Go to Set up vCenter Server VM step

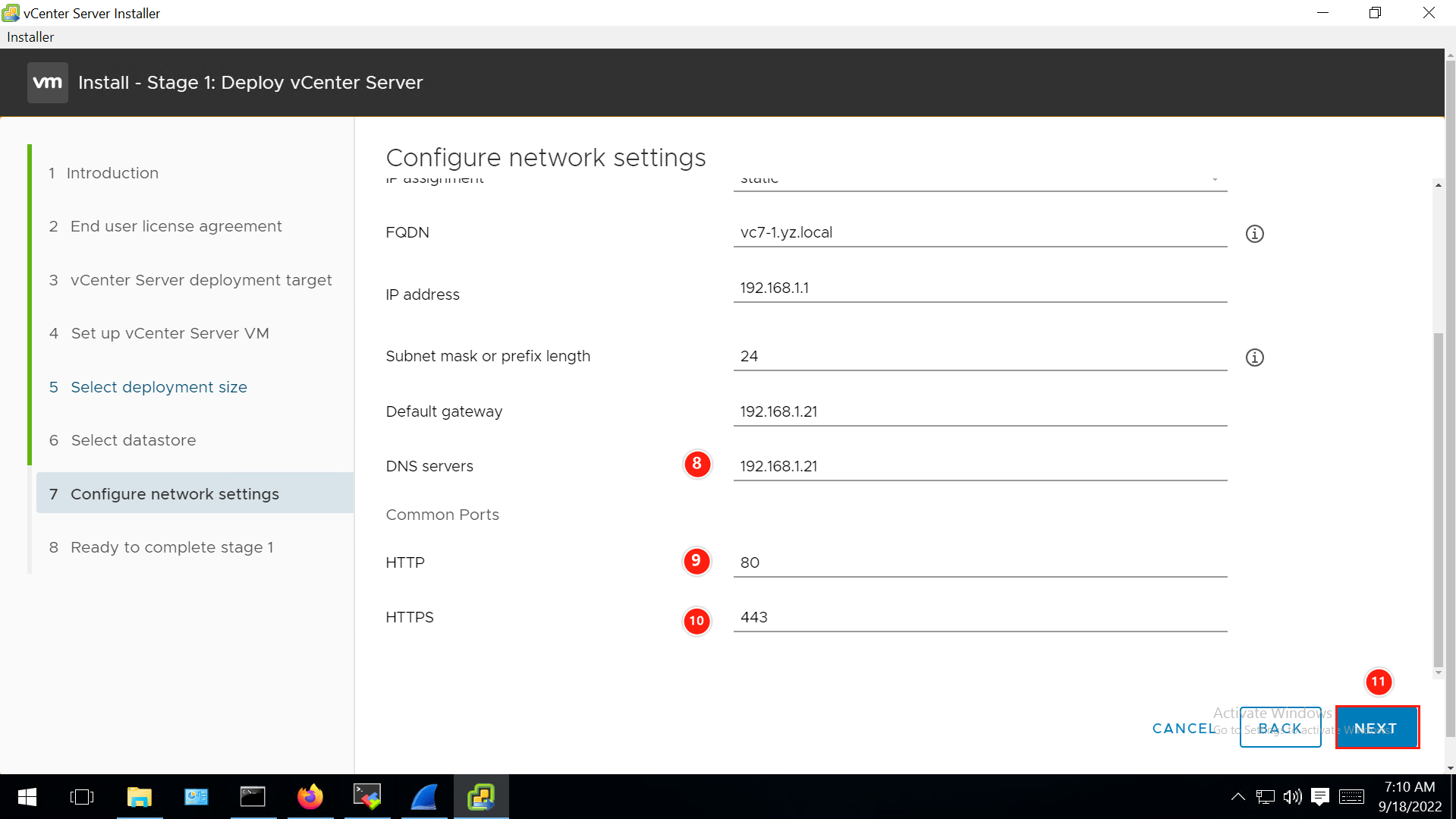coord(159,333)
